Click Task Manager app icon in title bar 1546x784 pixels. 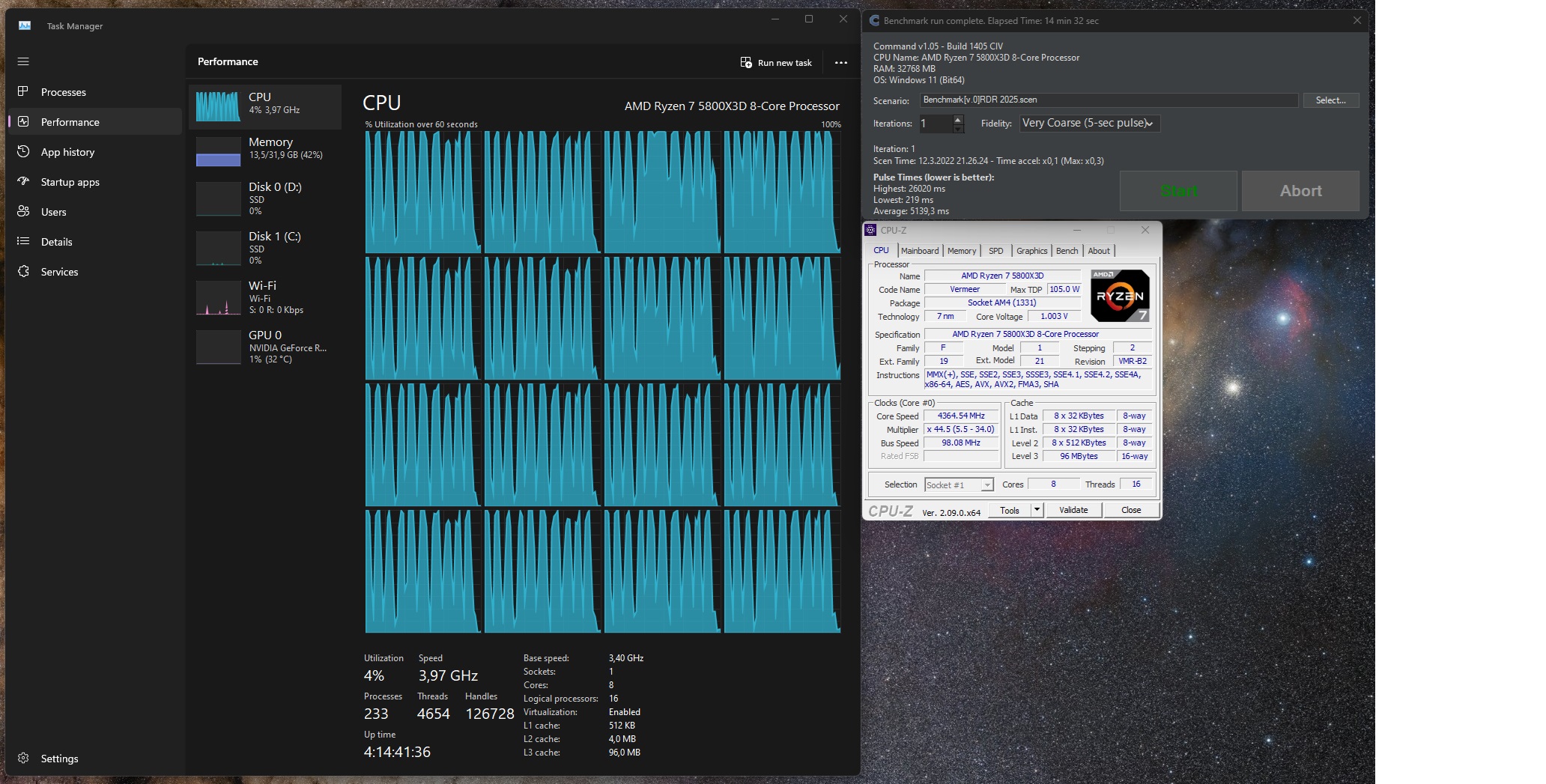coord(25,25)
